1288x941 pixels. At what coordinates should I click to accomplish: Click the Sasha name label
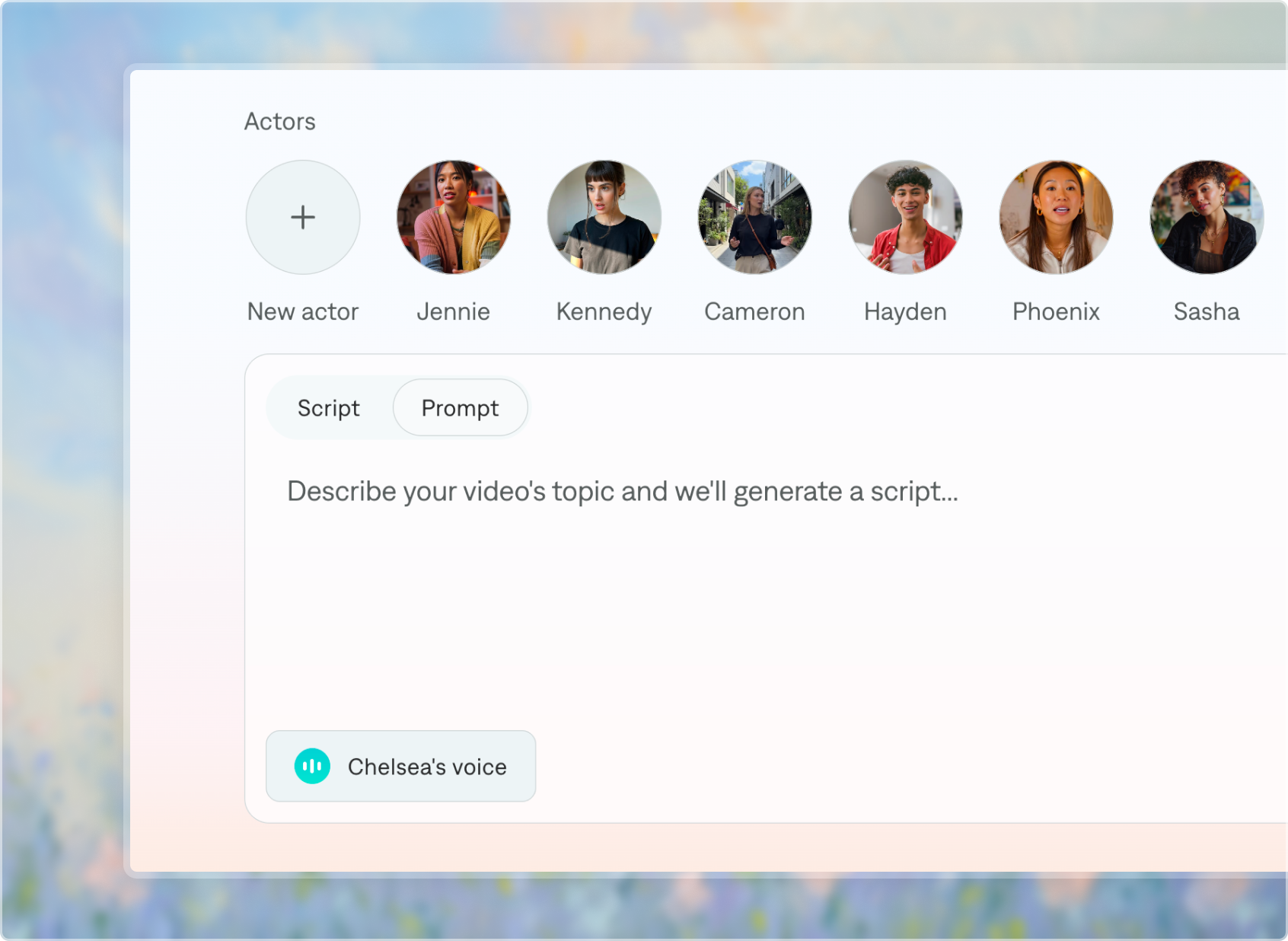tap(1207, 311)
